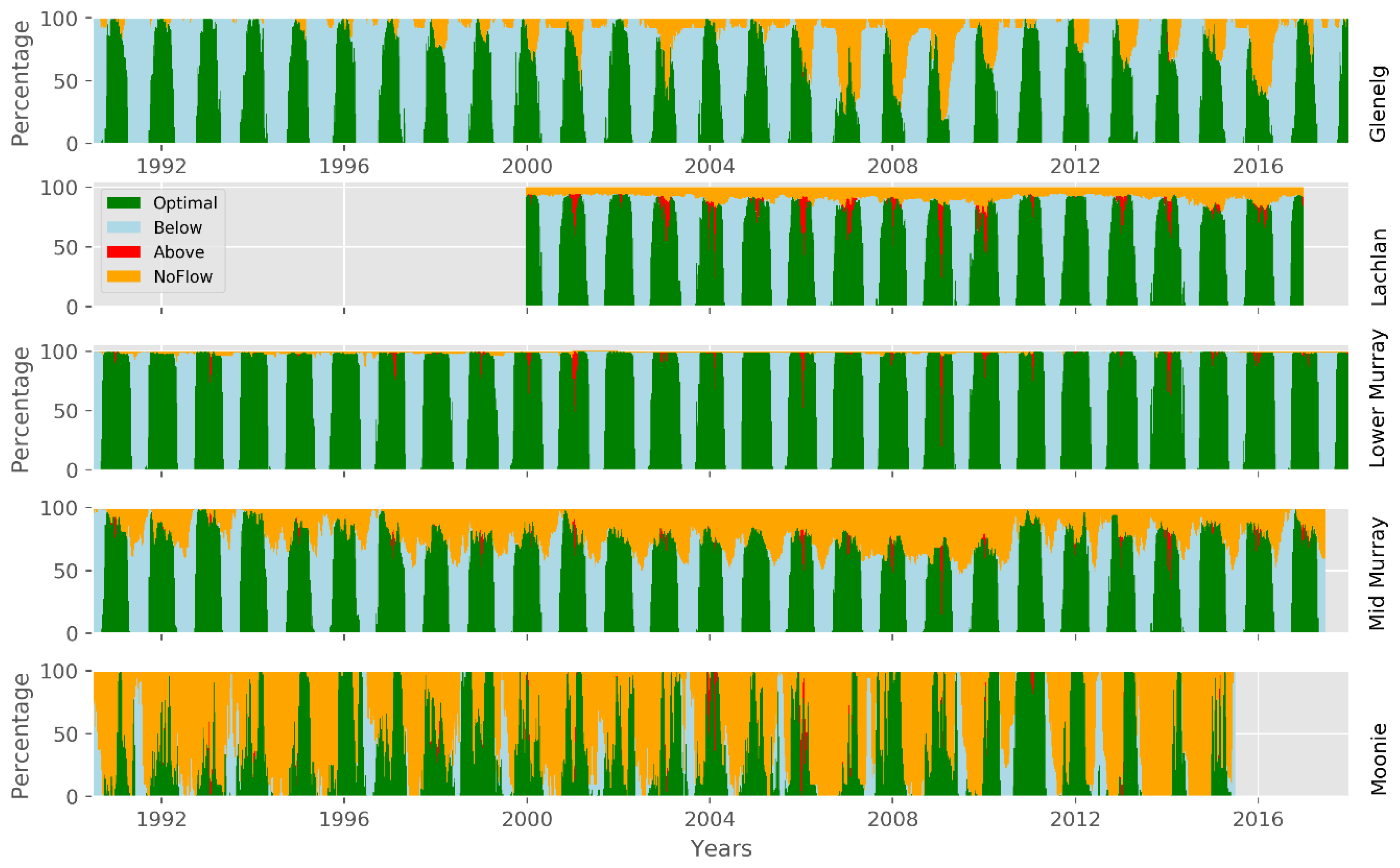
Task: Click the 2016 tick label on bottom axis
Action: coord(1258,819)
